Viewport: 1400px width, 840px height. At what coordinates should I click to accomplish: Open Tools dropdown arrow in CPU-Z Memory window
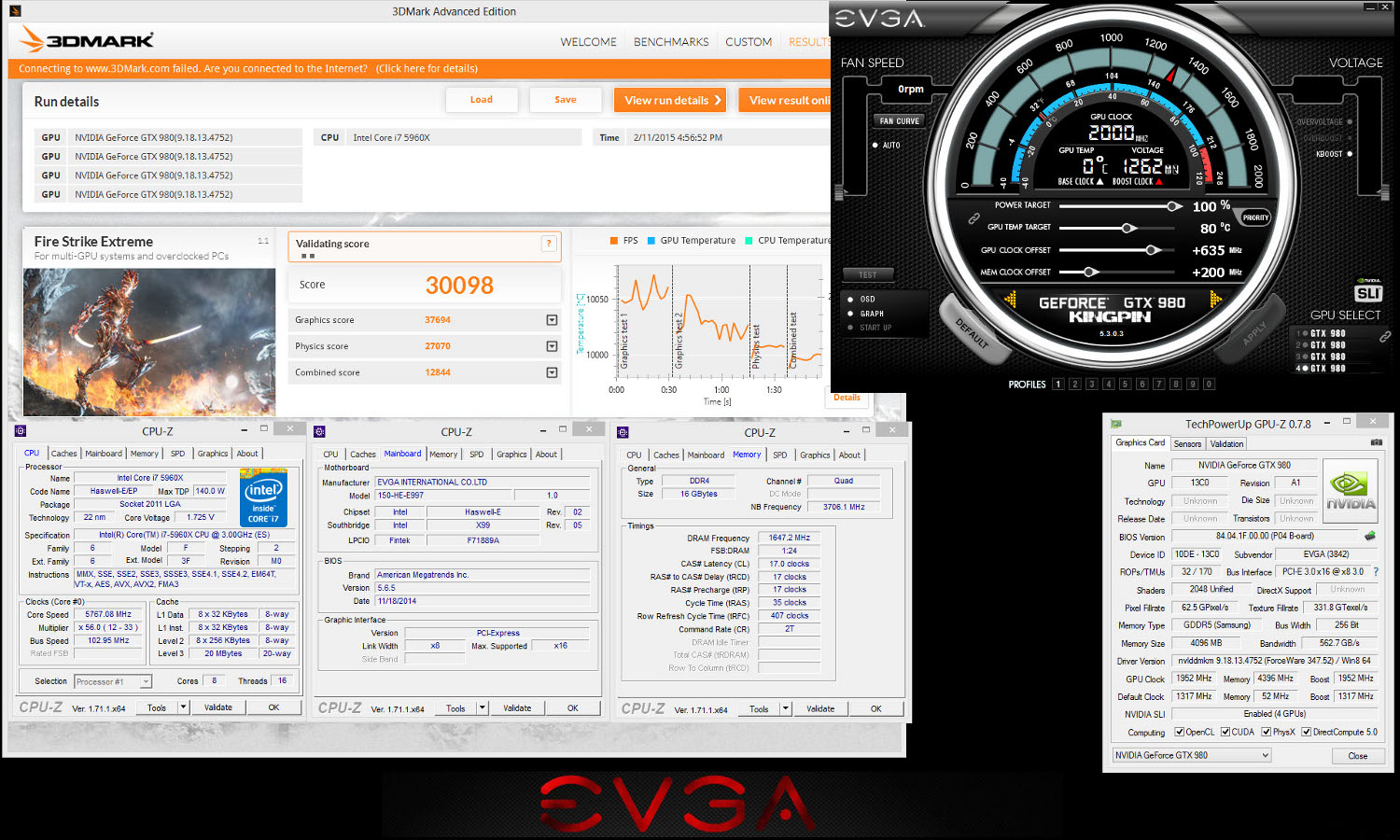pyautogui.click(x=786, y=708)
